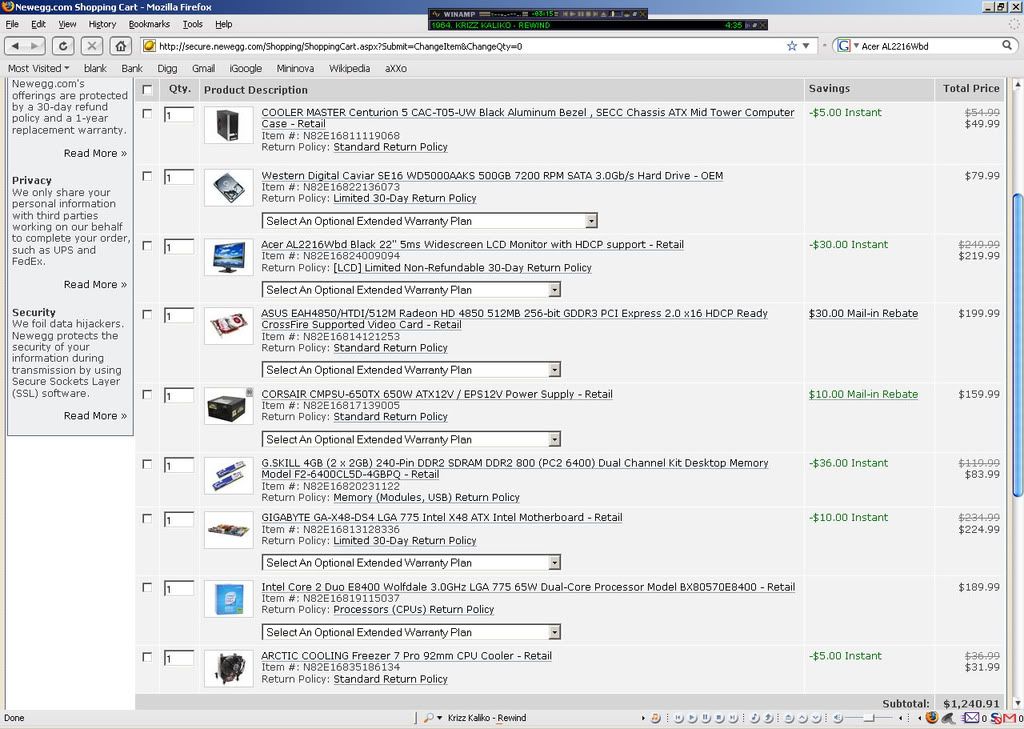Reload the Newegg cart page

[63, 46]
